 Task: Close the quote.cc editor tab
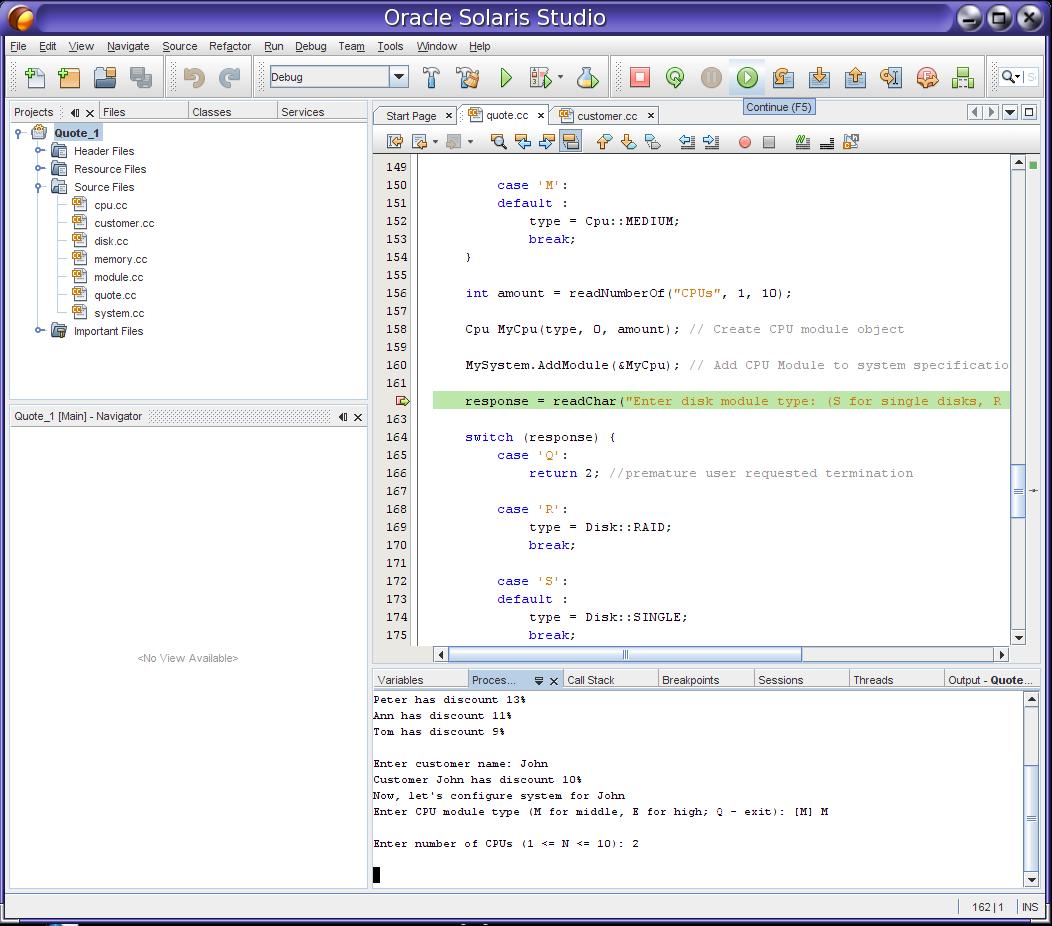(x=542, y=116)
